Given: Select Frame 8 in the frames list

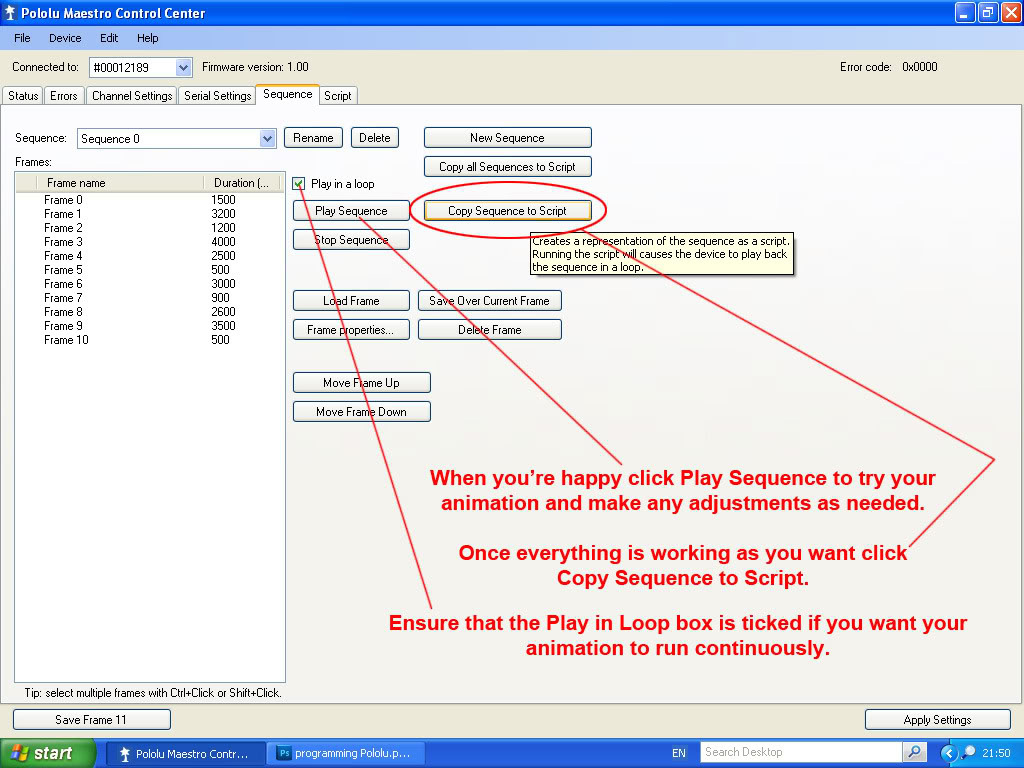Looking at the screenshot, I should tap(63, 312).
